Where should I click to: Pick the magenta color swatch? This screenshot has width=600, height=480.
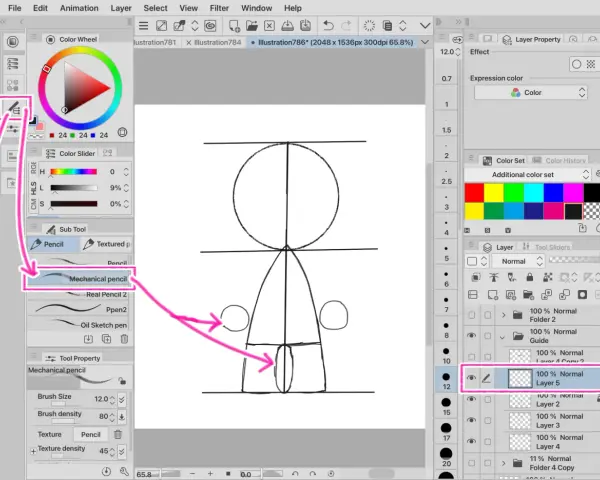tap(573, 193)
